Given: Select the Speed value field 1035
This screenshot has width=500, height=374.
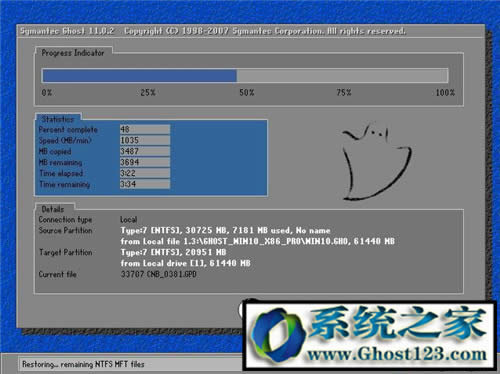Looking at the screenshot, I should (x=145, y=140).
